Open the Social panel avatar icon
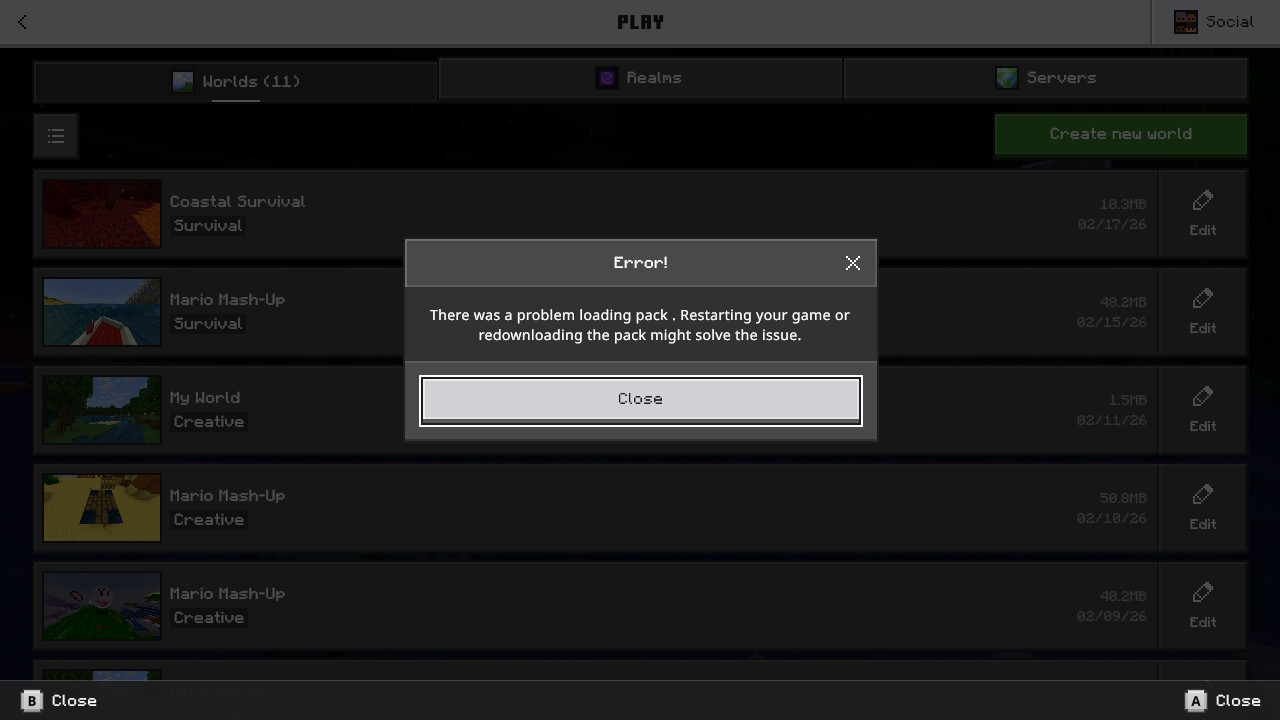This screenshot has width=1280, height=720. (1186, 22)
